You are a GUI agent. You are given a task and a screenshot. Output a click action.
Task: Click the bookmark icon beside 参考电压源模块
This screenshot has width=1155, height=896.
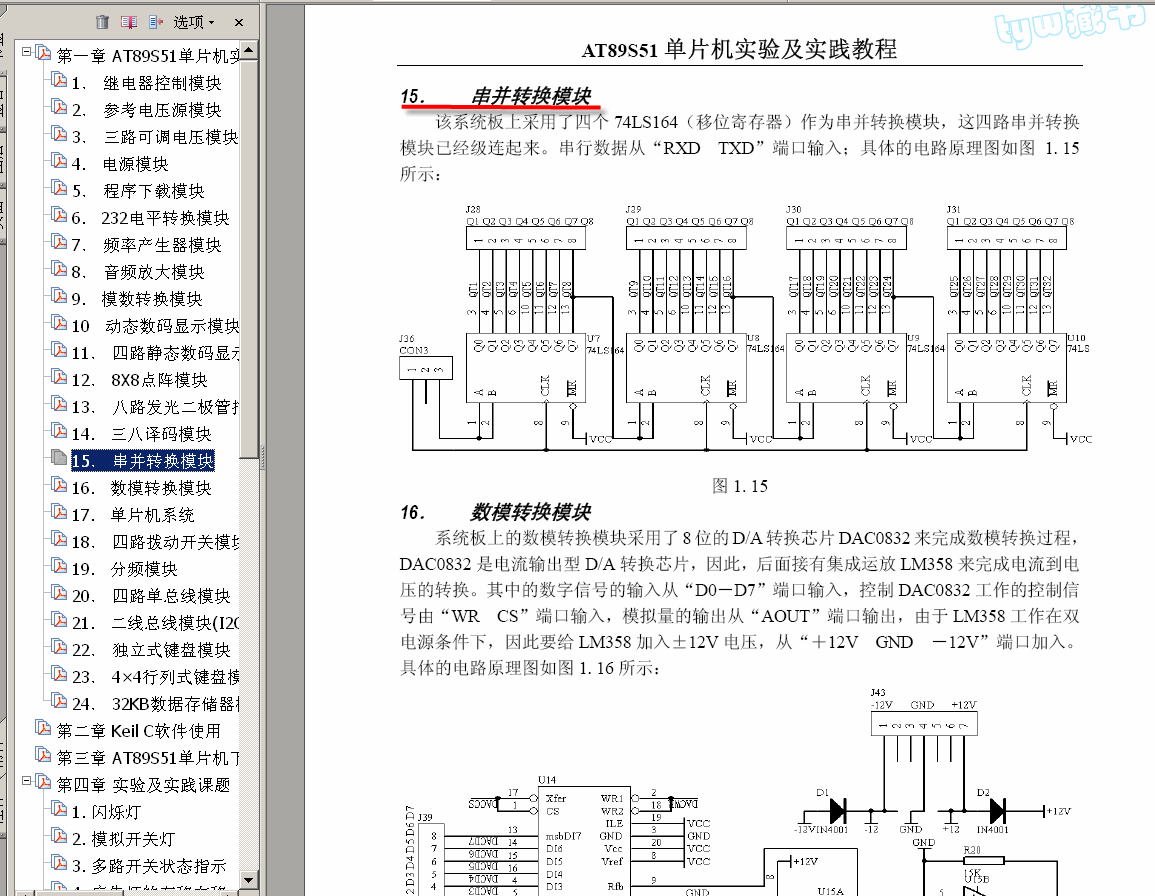[x=59, y=108]
